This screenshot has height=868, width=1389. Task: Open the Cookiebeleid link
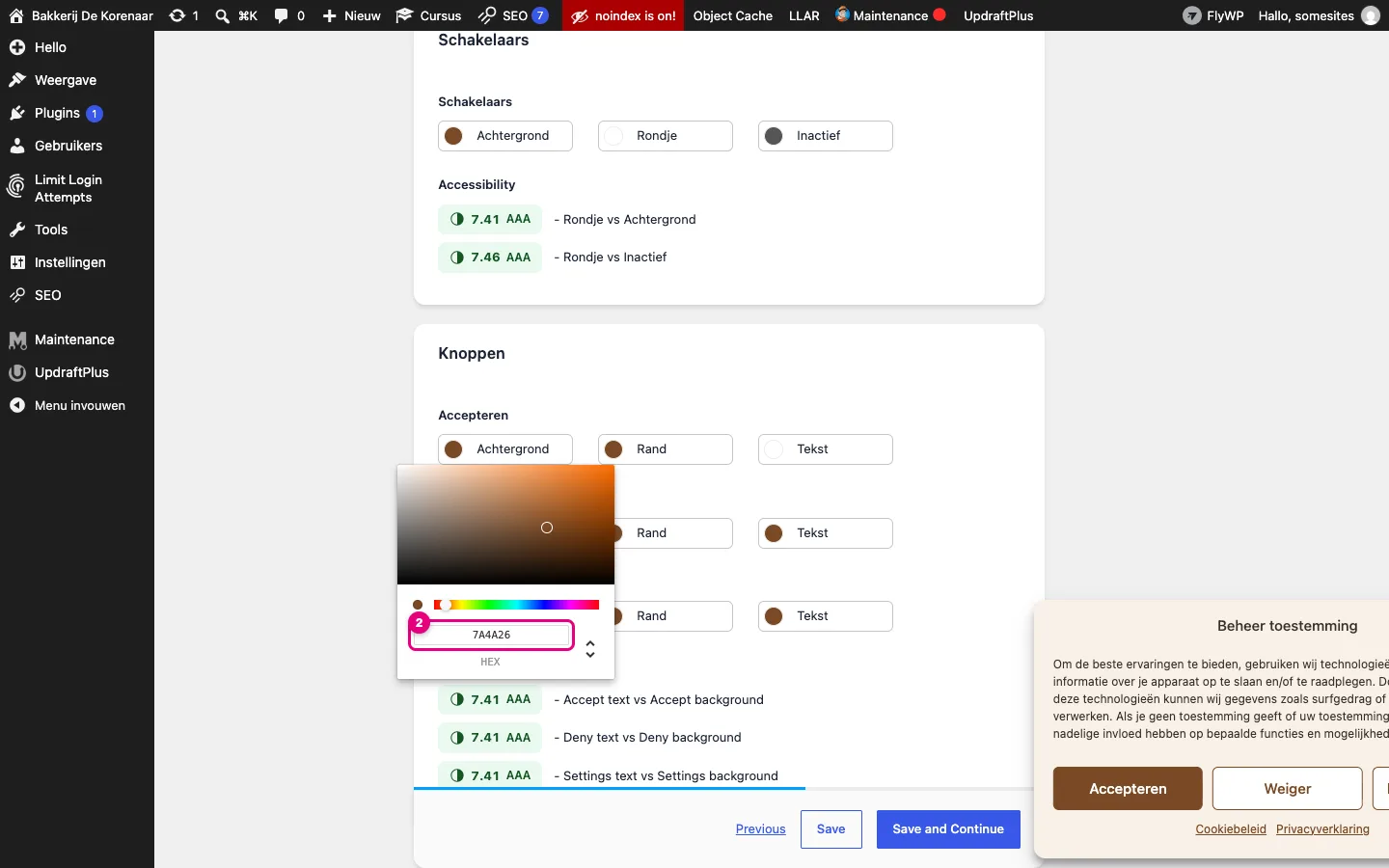(1231, 829)
